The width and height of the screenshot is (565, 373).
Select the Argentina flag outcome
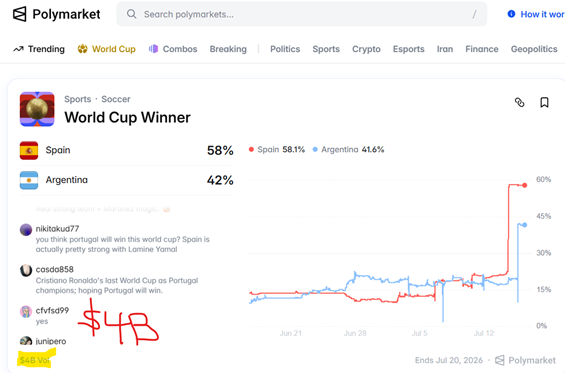point(29,180)
